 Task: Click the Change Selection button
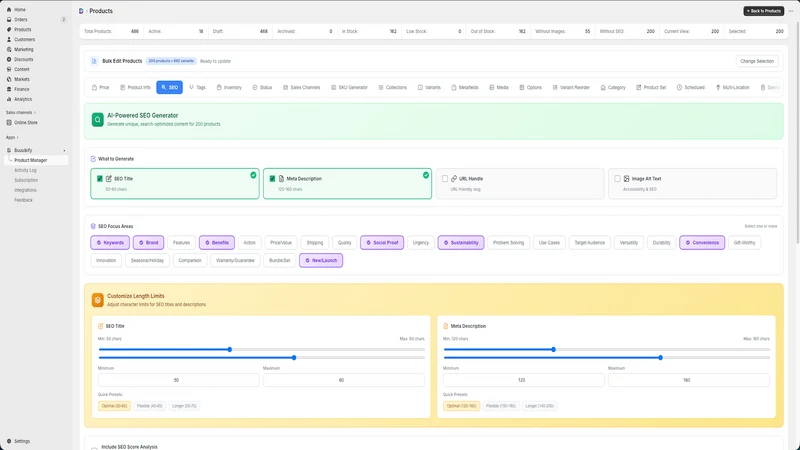point(757,61)
